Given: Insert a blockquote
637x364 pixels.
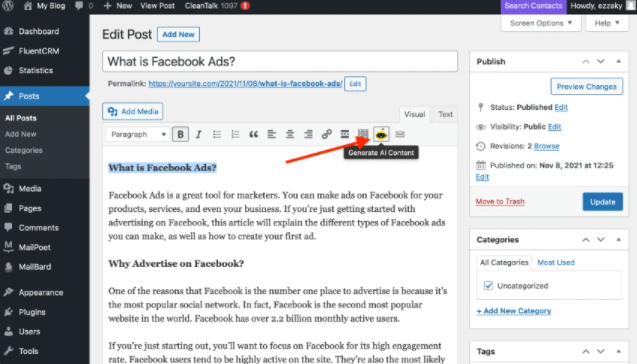Looking at the screenshot, I should [254, 134].
